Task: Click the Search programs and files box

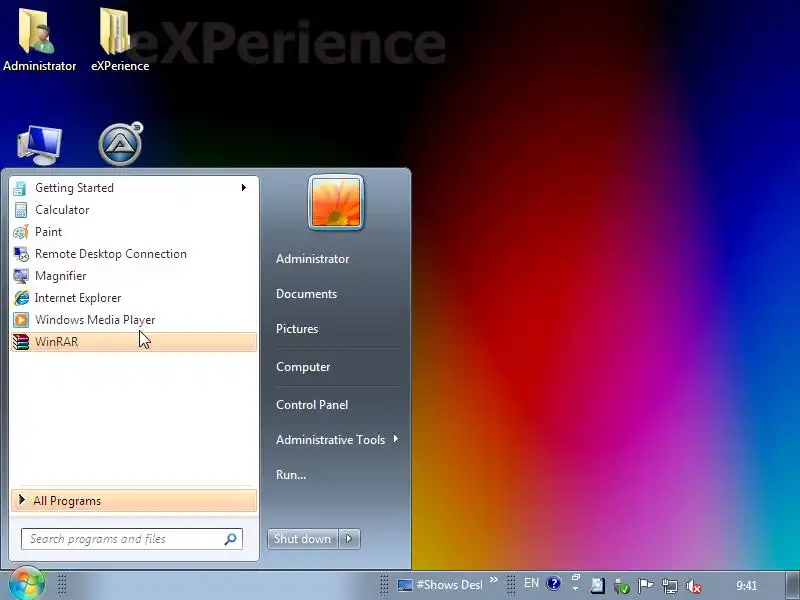Action: 132,539
